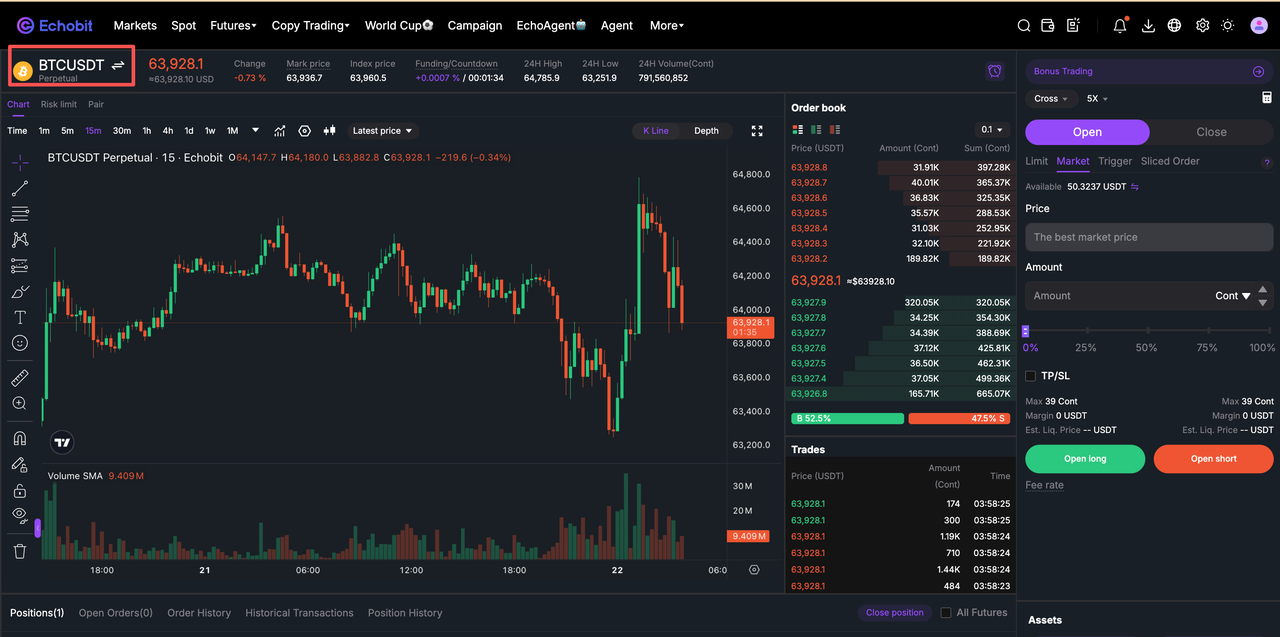Open chart settings hexagon icon
This screenshot has height=637, width=1280.
click(x=305, y=131)
